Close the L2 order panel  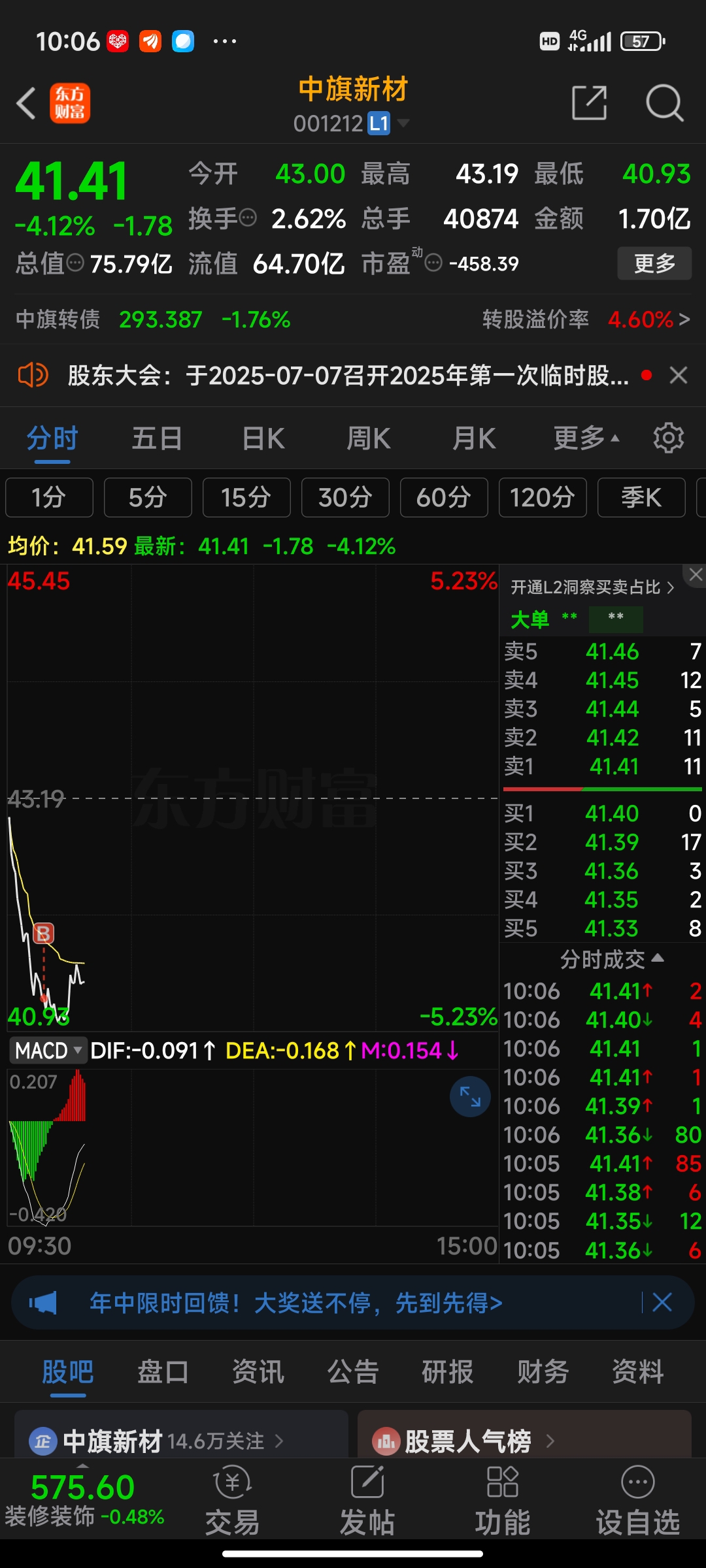[x=695, y=575]
